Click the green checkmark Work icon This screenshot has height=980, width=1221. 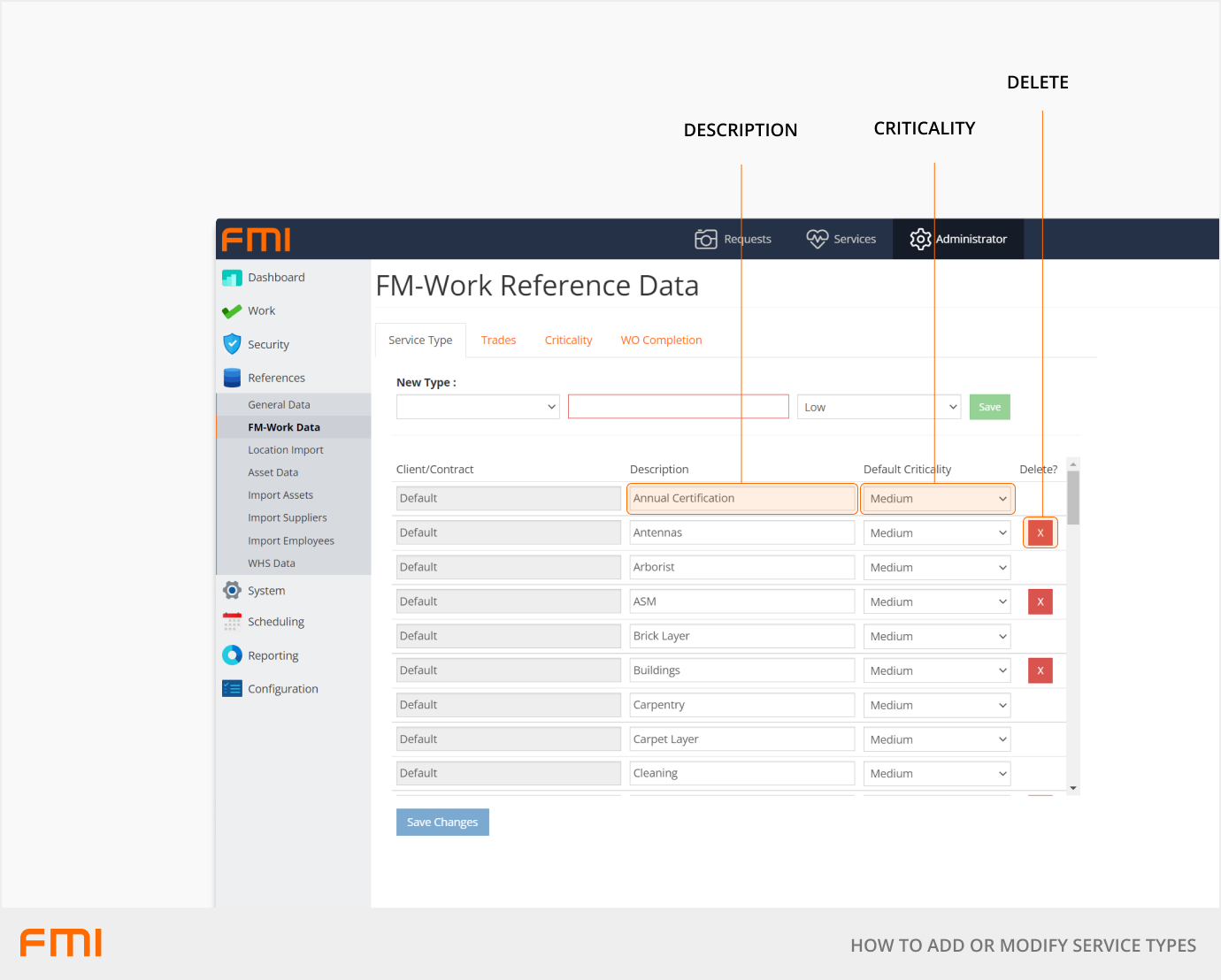tap(232, 311)
